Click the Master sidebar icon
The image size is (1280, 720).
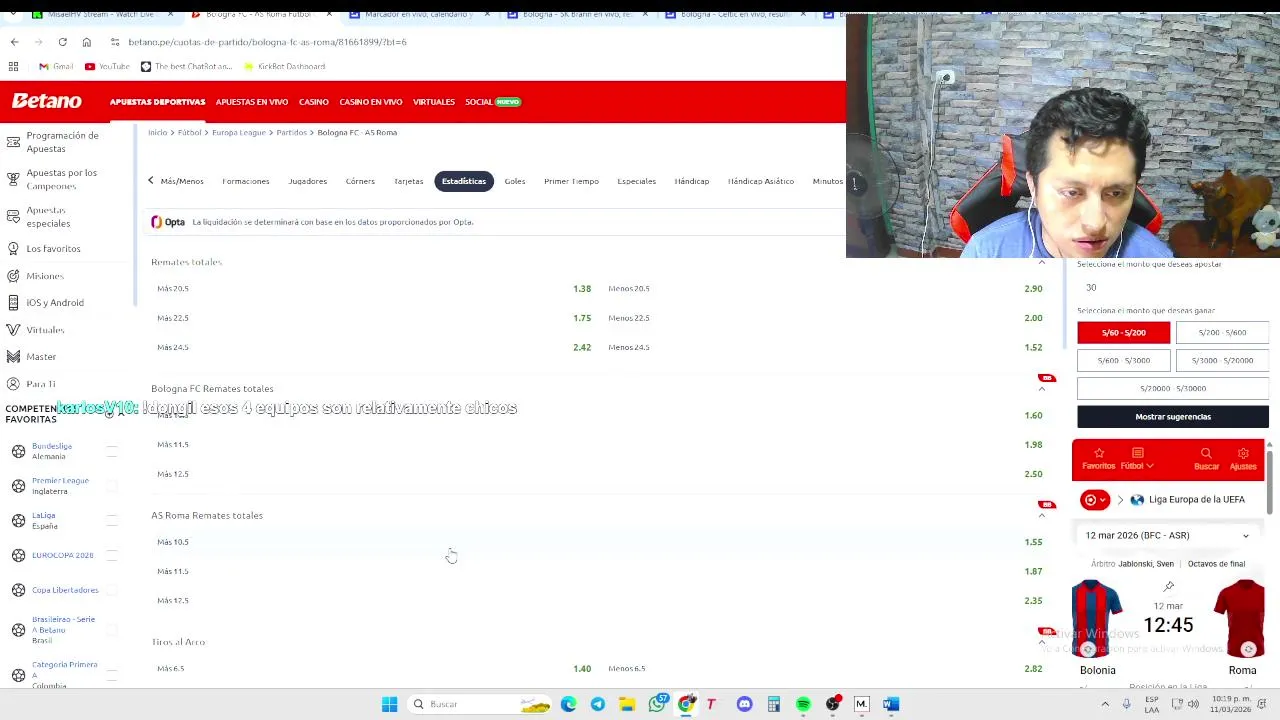[13, 356]
